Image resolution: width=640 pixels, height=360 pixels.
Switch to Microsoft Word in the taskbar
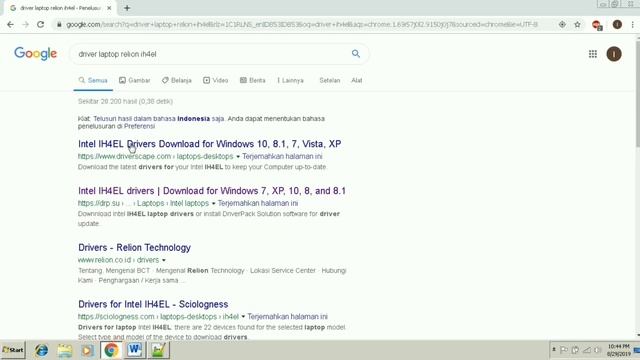[x=135, y=350]
